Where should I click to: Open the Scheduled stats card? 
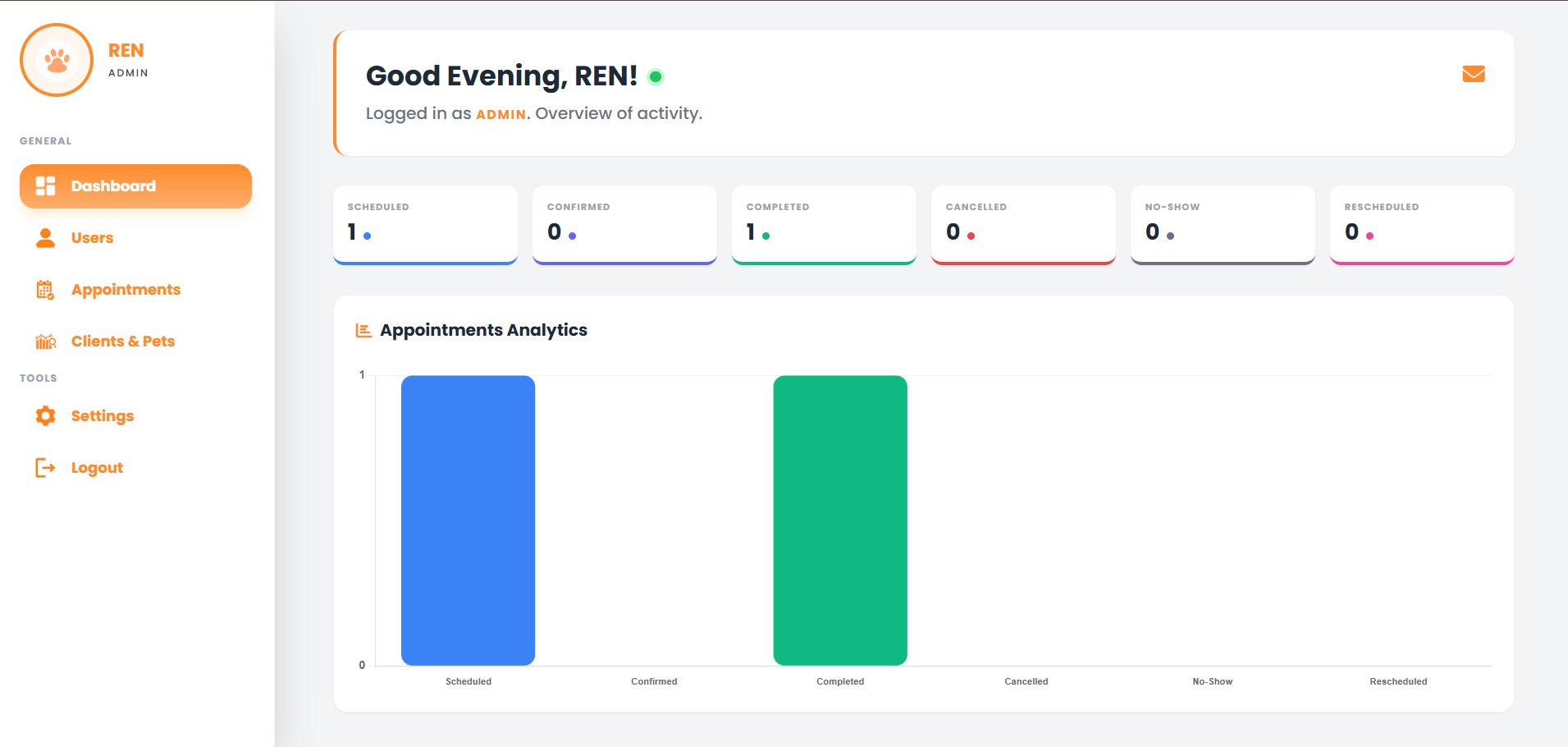coord(424,224)
